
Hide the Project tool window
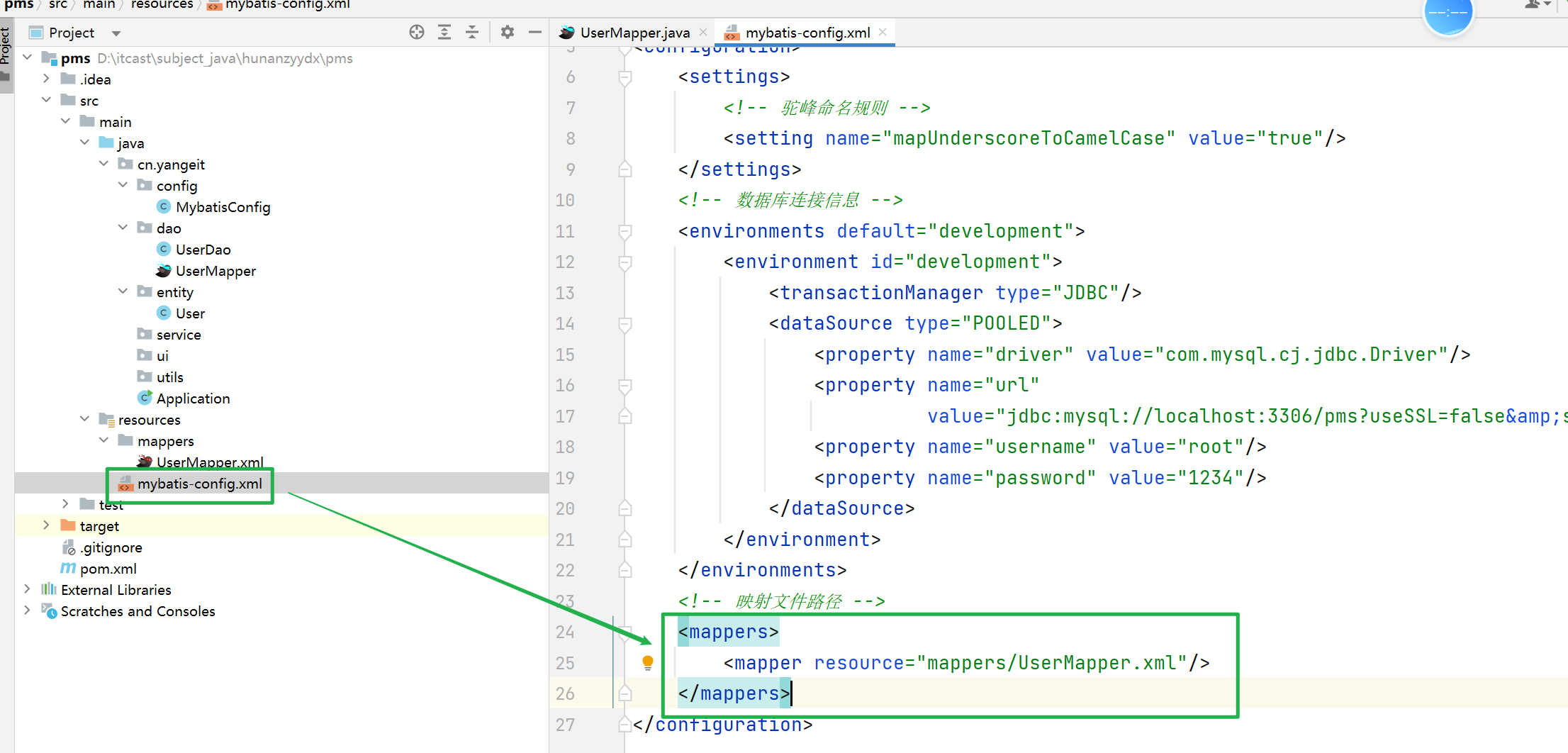coord(535,32)
